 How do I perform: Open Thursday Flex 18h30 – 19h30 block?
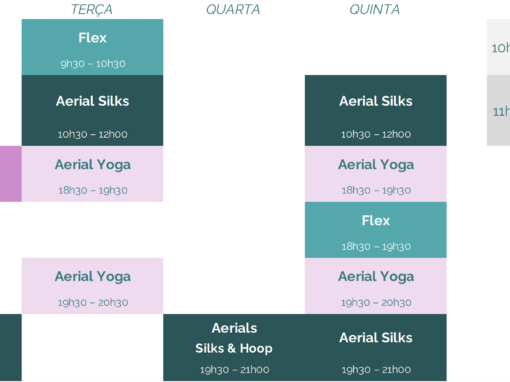376,230
